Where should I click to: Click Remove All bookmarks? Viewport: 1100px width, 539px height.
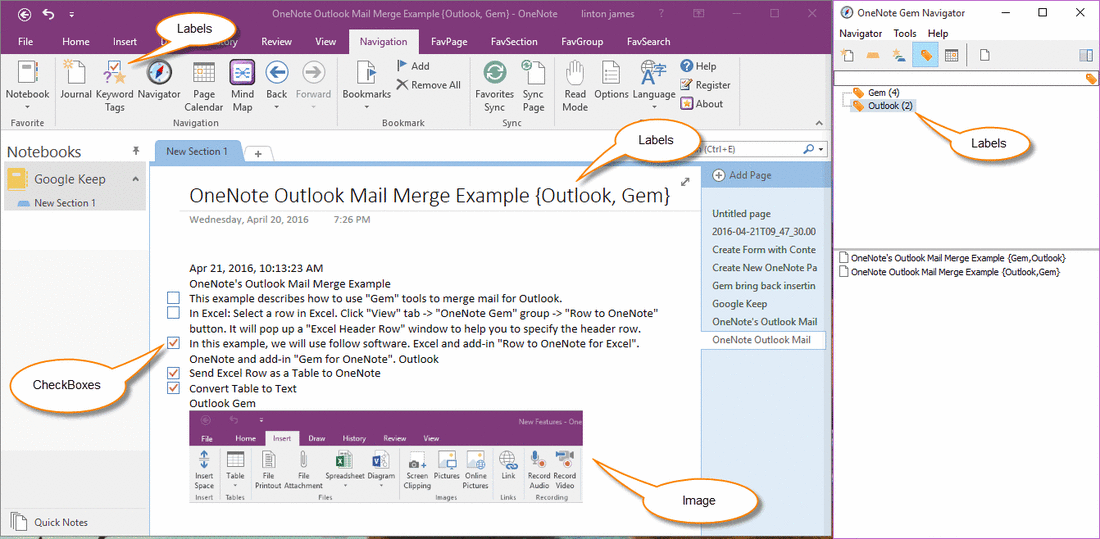tap(428, 85)
